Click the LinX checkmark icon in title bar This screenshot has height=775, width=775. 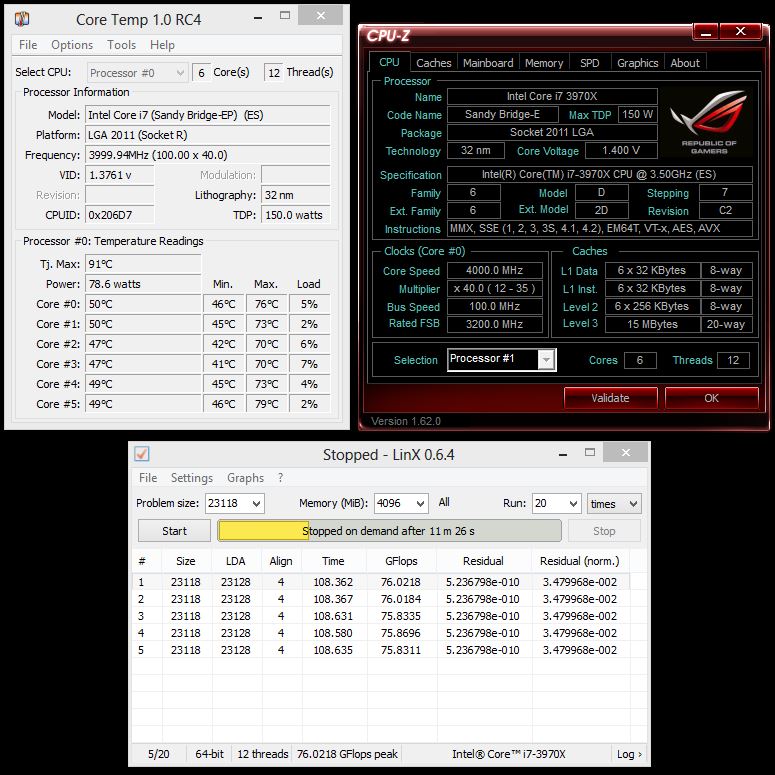[142, 454]
